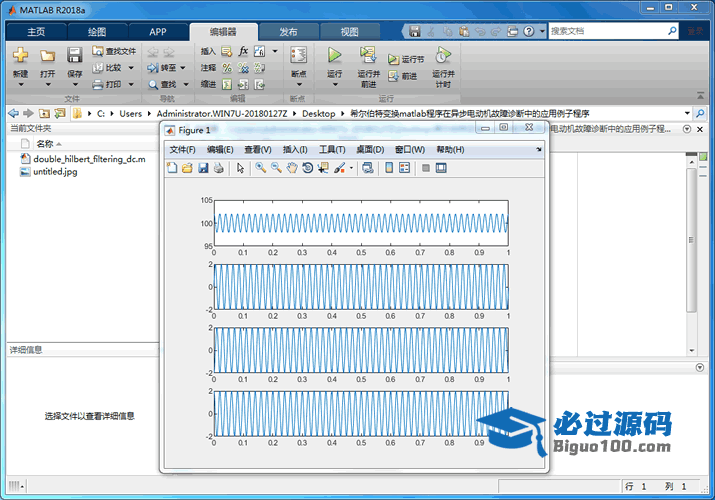Click the 打开 (Open) folder icon
This screenshot has width=715, height=500.
[47, 56]
